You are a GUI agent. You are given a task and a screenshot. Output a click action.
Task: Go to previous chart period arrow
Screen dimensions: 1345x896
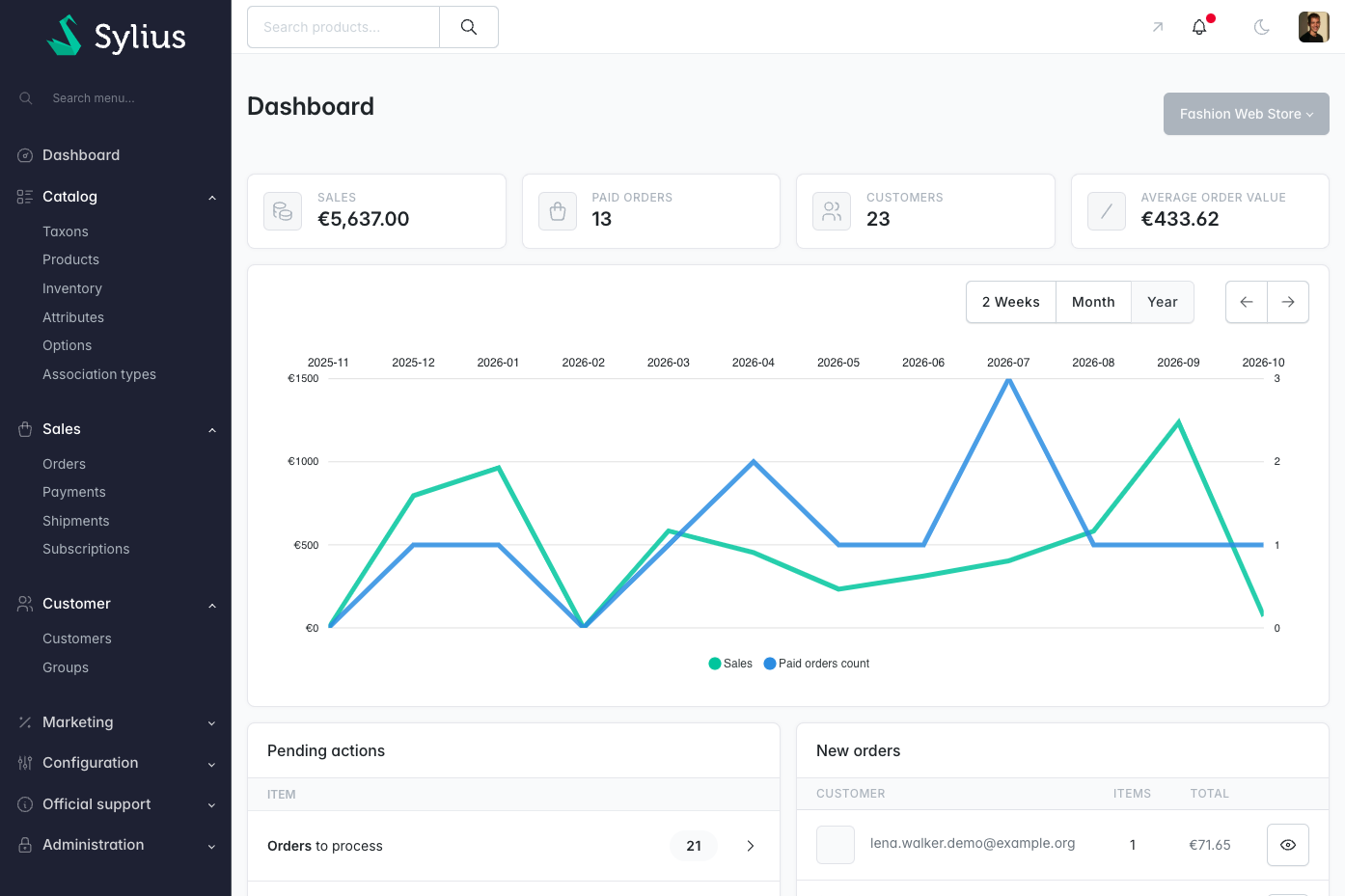tap(1247, 302)
